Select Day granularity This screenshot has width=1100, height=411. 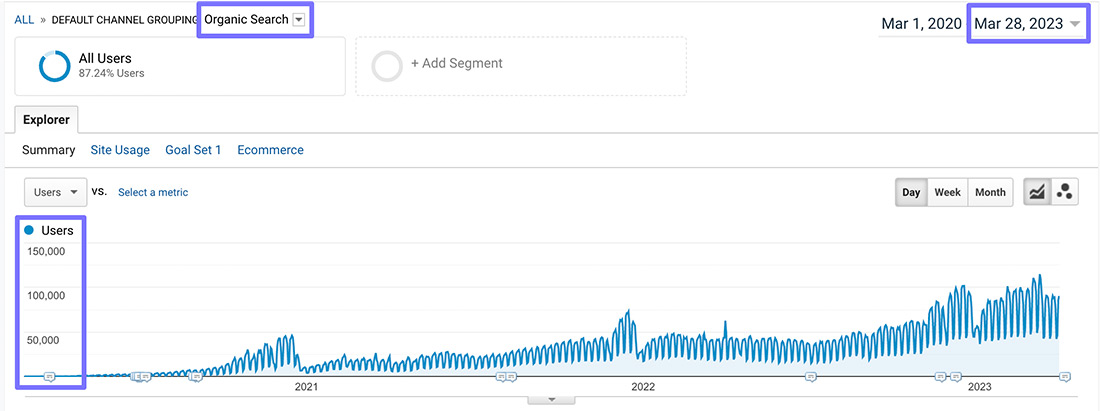tap(911, 192)
